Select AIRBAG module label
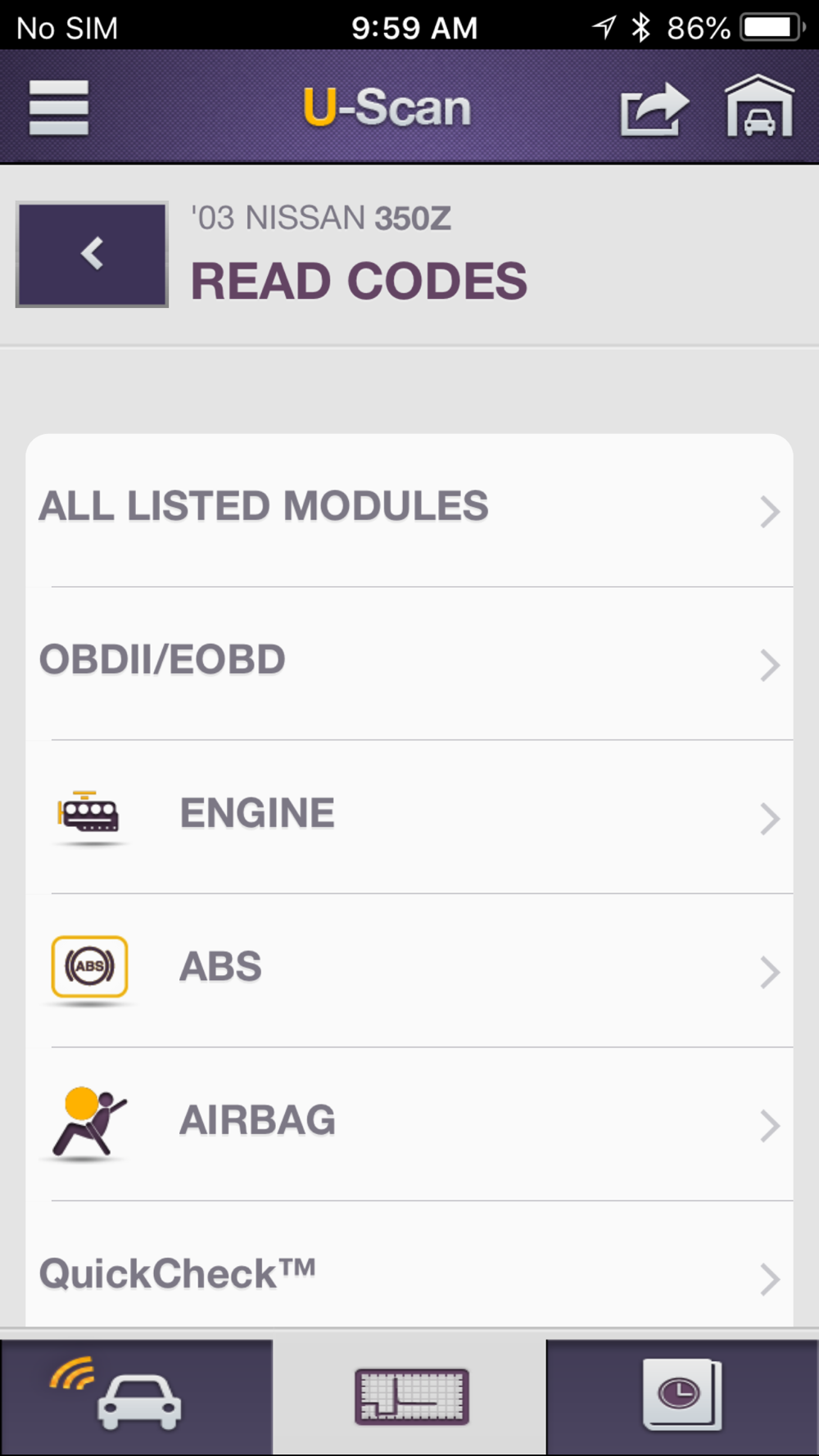The image size is (819, 1456). 257,1120
